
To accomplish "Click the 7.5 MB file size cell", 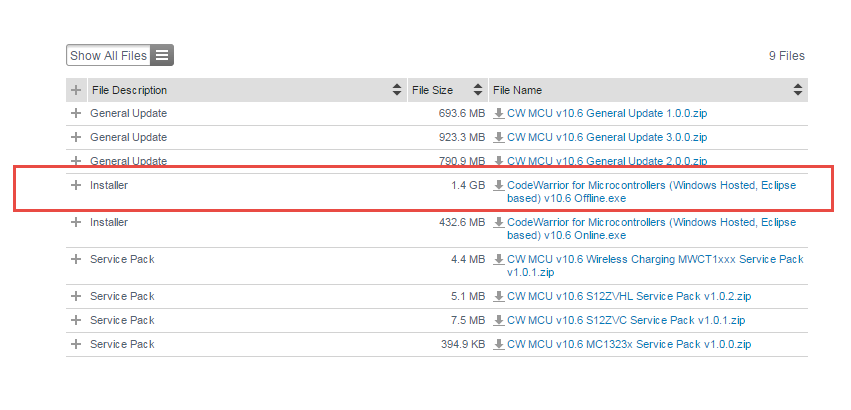I will [x=468, y=320].
